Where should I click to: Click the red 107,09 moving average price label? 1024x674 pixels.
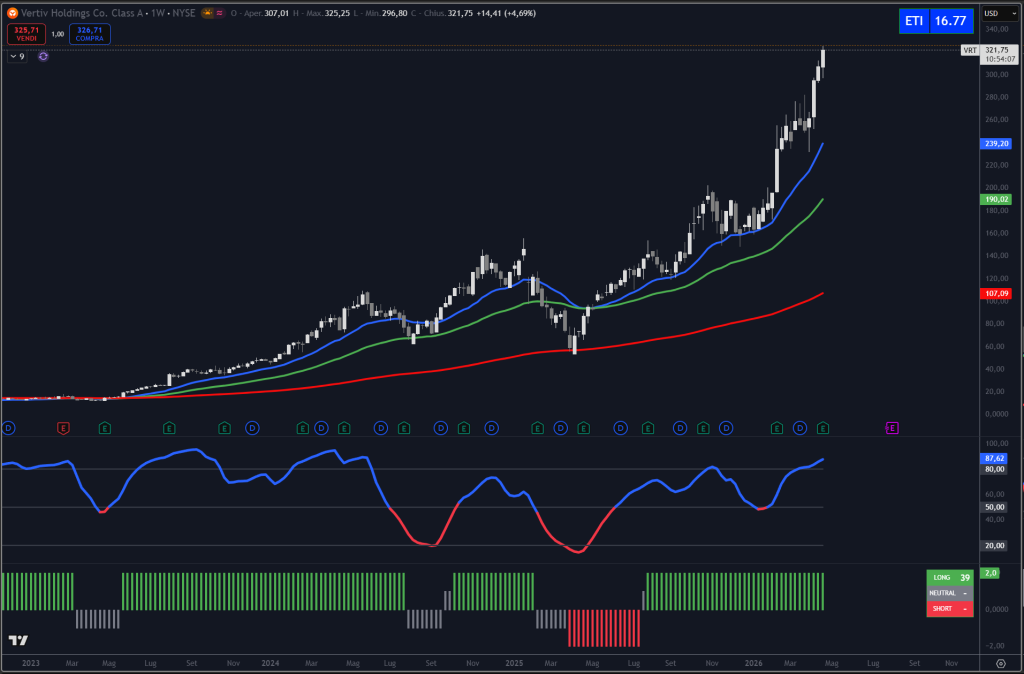click(994, 293)
